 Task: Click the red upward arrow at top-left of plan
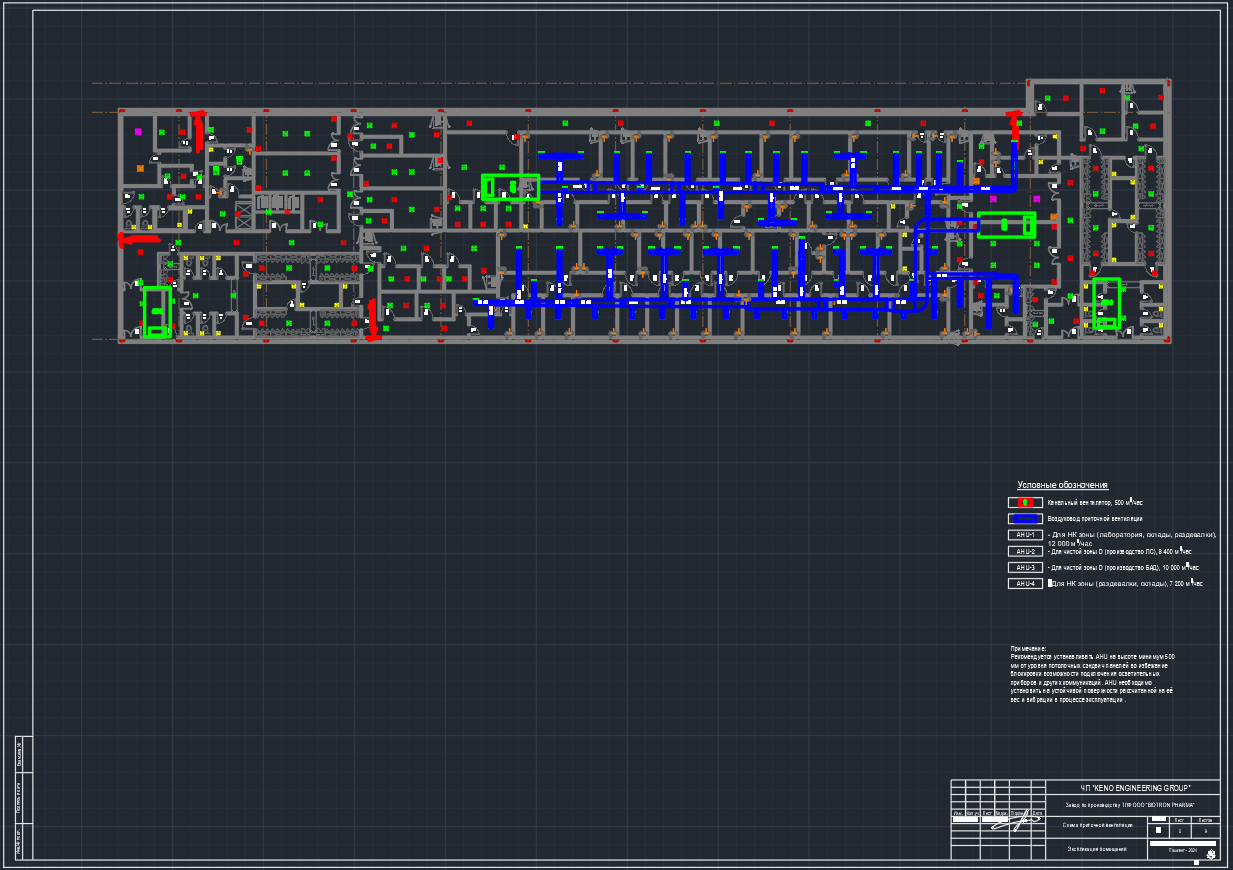coord(198,128)
